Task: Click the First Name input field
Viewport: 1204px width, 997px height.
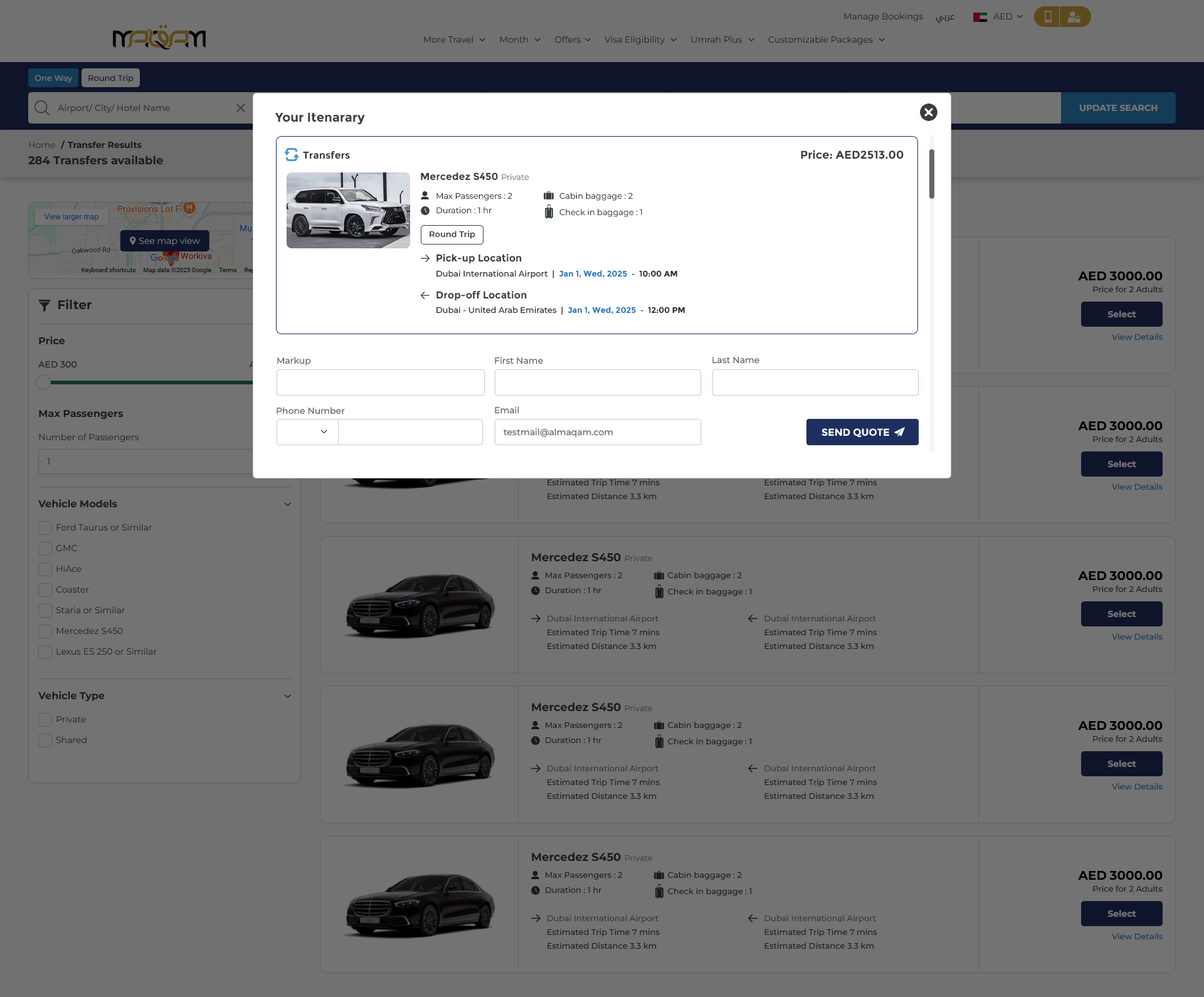Action: click(x=597, y=382)
